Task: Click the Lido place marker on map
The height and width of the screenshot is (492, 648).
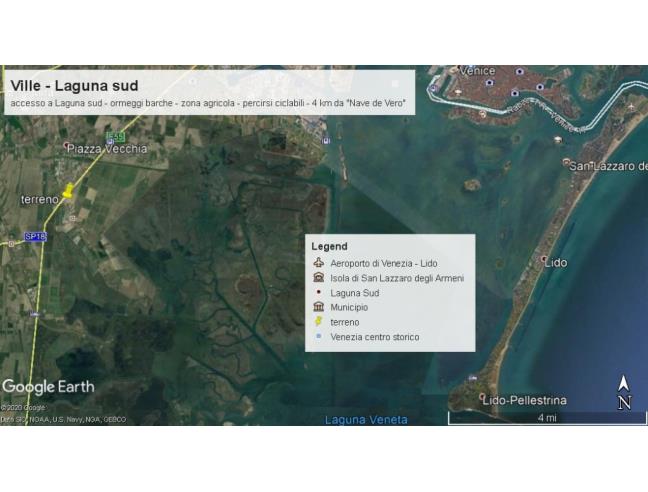Action: (545, 260)
